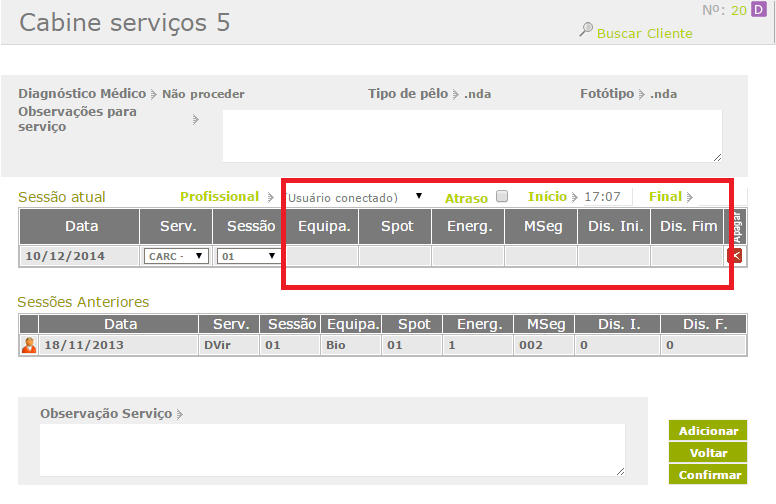Select the Energ. field in the current session
Image resolution: width=776 pixels, height=504 pixels.
point(467,256)
